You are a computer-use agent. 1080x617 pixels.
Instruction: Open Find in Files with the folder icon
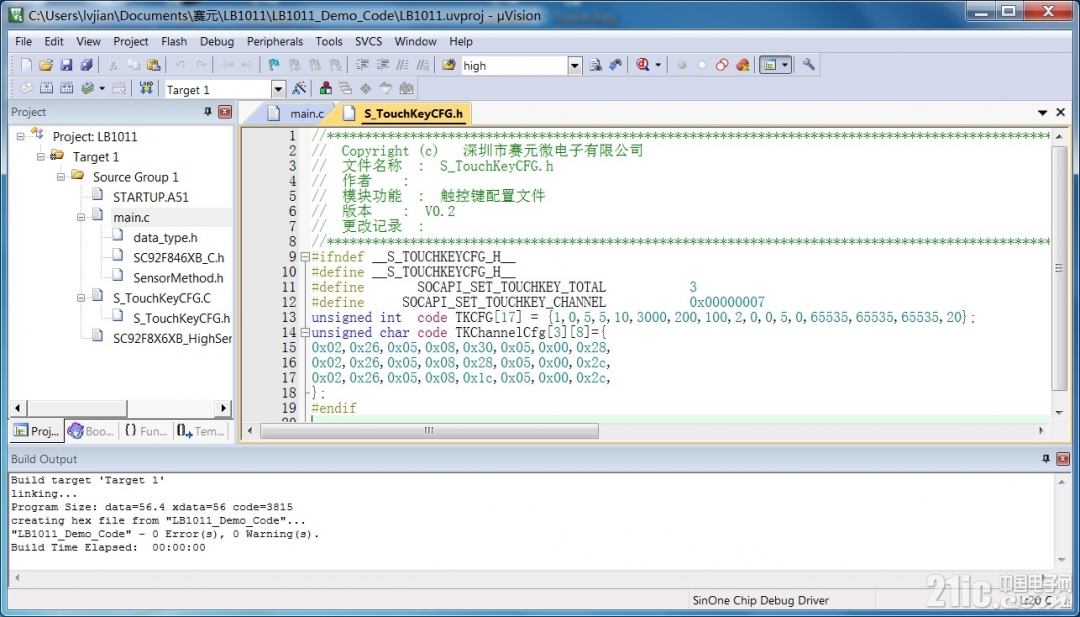(x=448, y=65)
